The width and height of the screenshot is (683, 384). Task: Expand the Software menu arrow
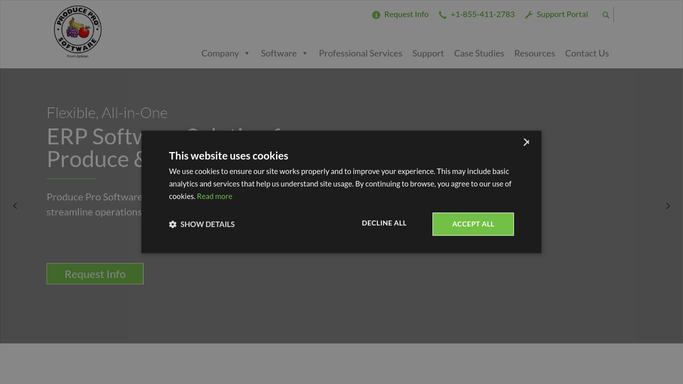305,54
